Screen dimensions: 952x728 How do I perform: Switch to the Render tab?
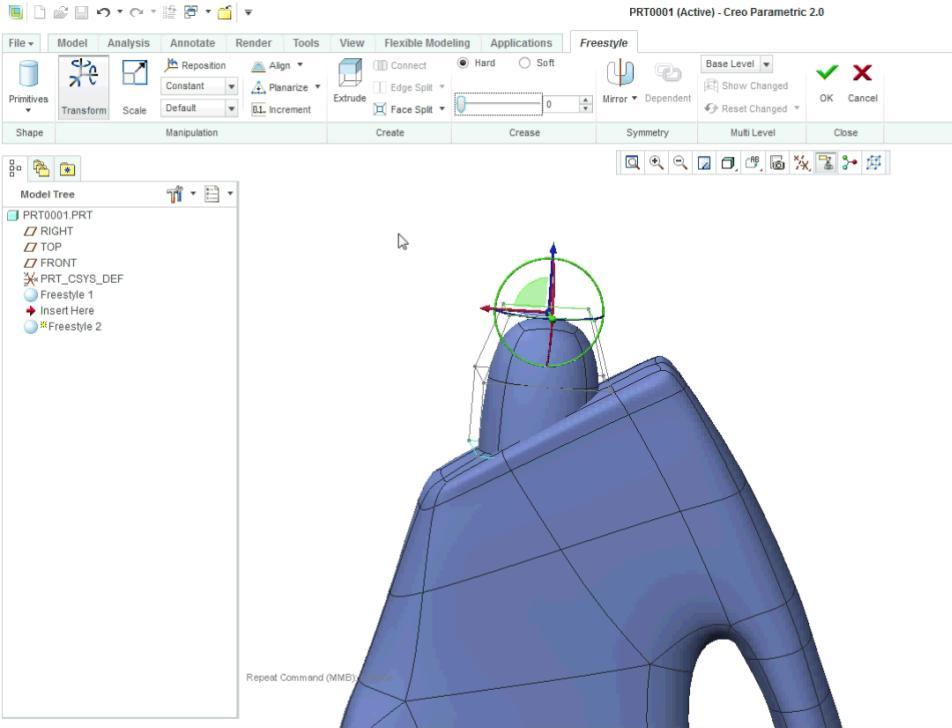tap(253, 43)
